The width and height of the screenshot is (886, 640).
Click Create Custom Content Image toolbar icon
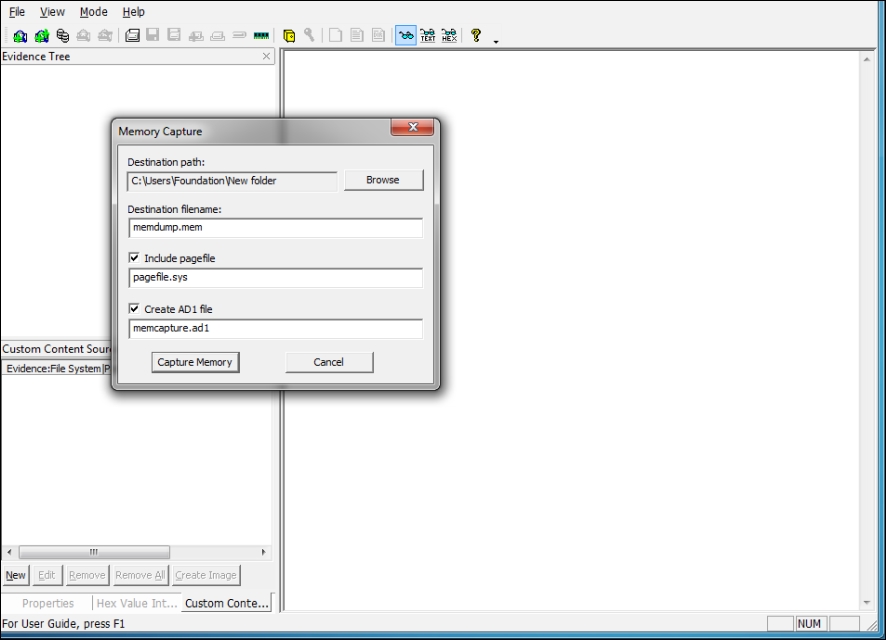pos(218,36)
